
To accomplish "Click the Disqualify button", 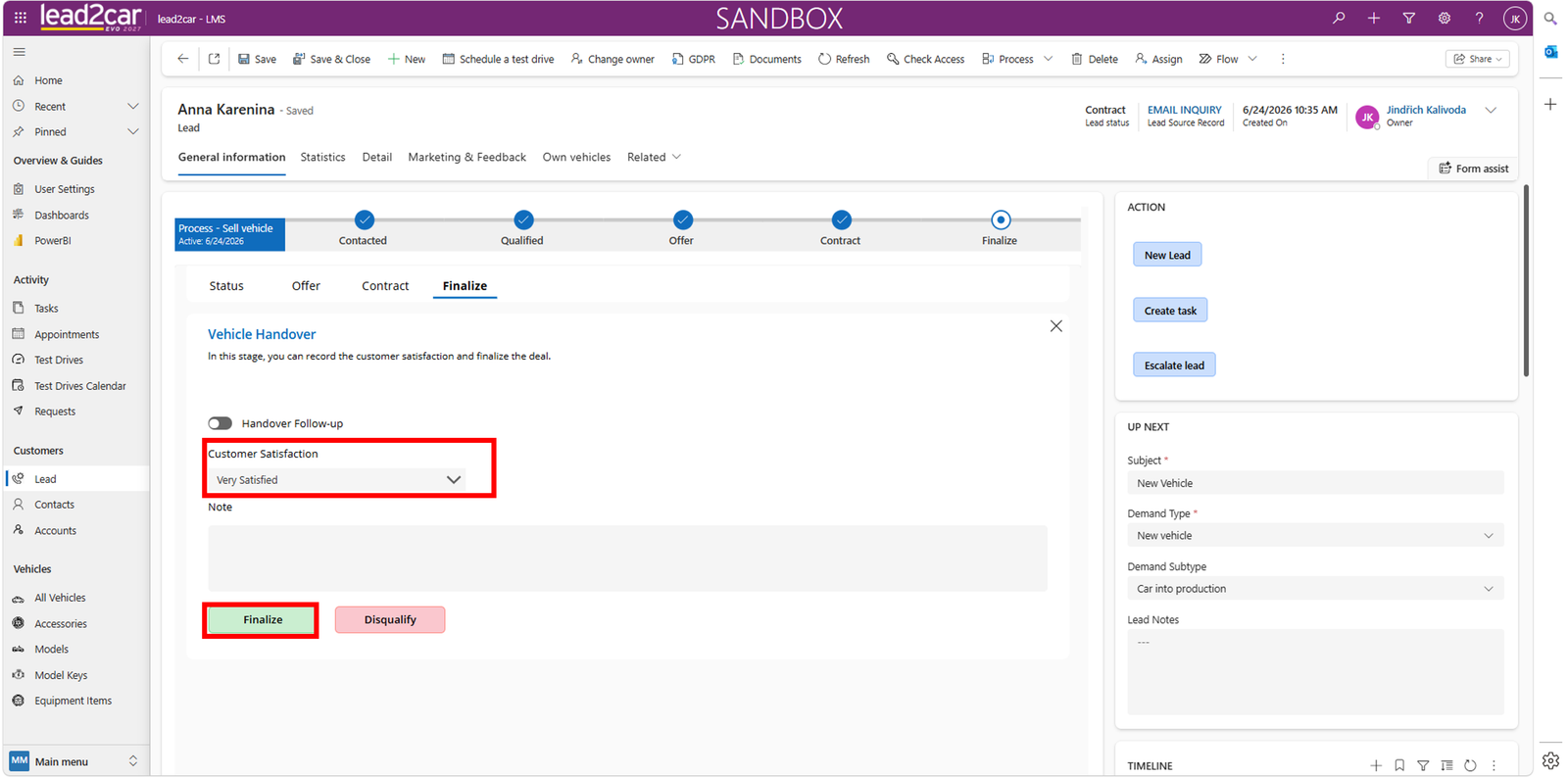I will 390,619.
